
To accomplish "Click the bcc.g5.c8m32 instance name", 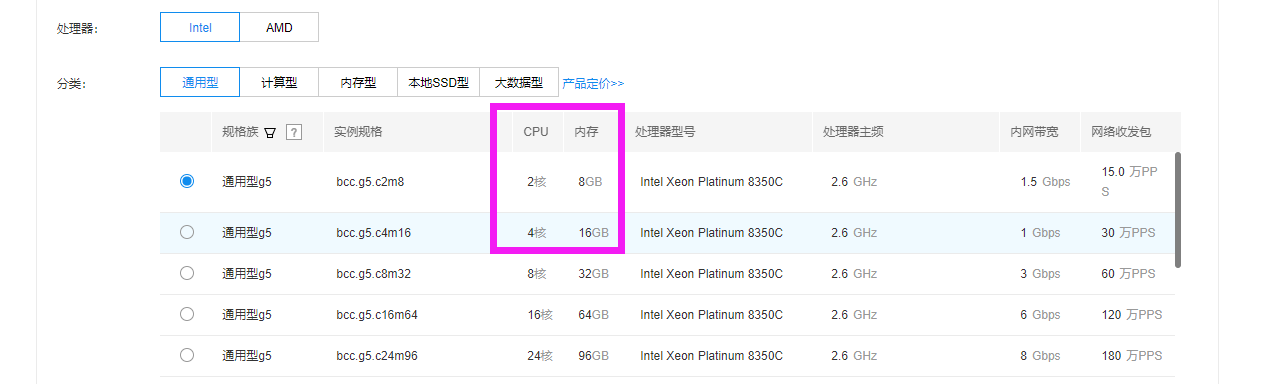I will tap(374, 274).
